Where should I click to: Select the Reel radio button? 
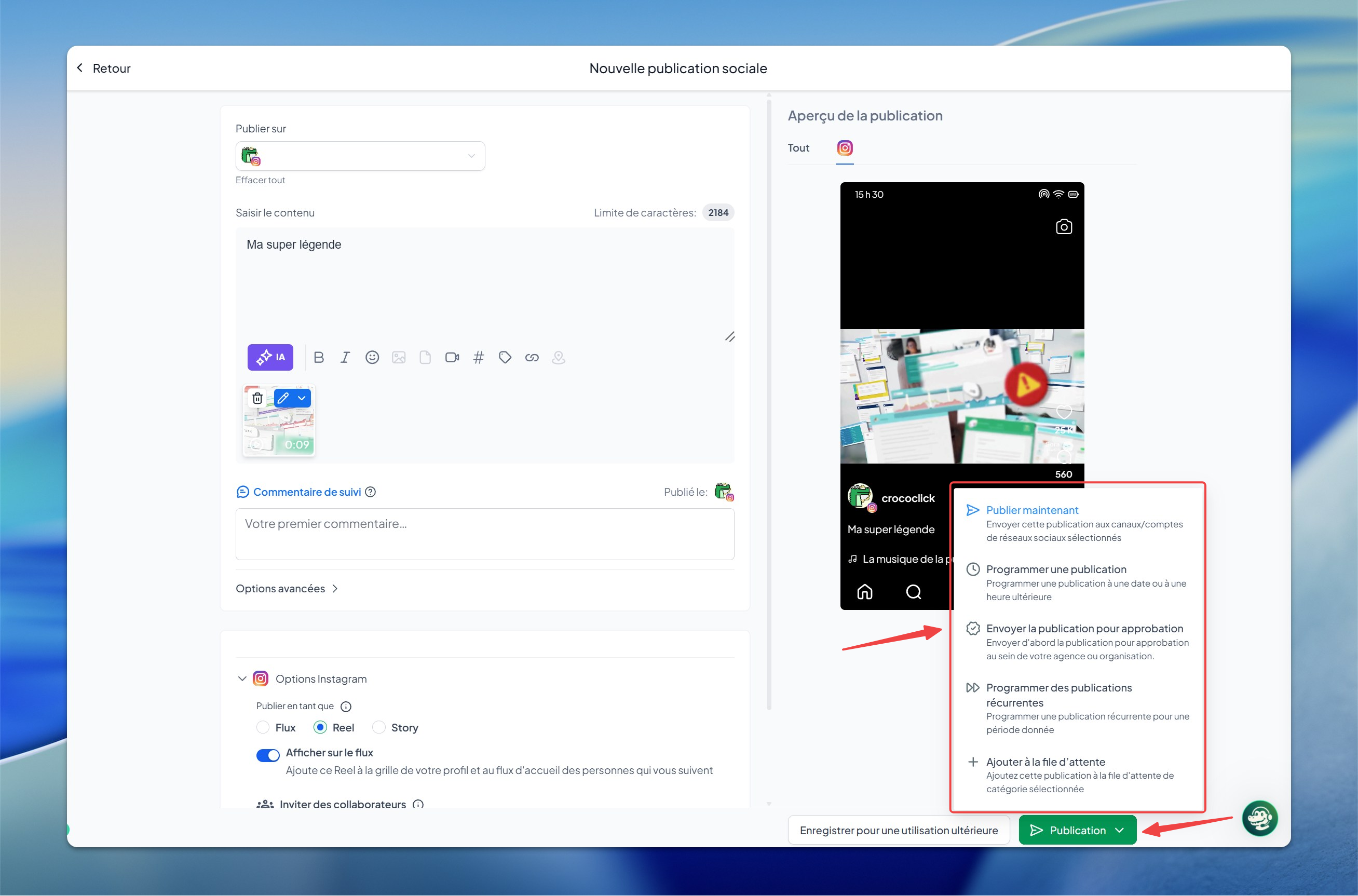pos(320,727)
